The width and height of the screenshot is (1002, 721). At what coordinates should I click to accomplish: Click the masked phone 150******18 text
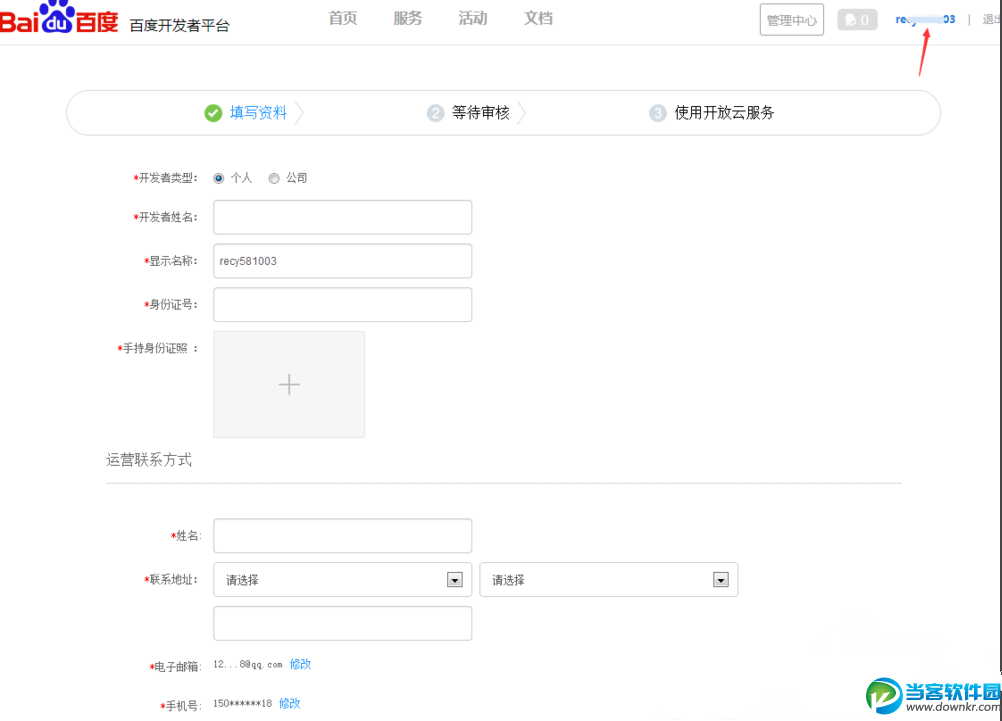(242, 703)
